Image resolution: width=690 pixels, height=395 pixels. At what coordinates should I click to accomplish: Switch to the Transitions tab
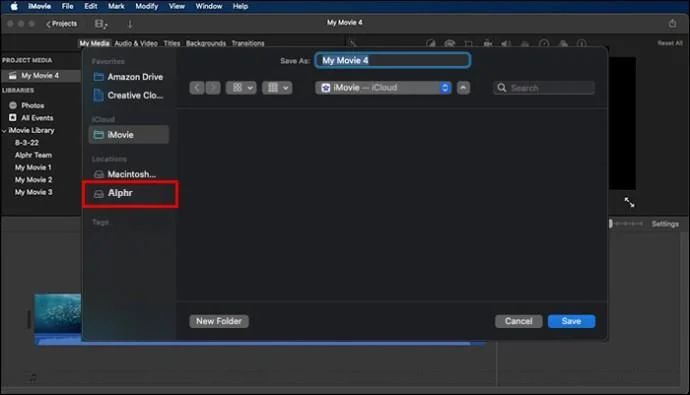248,44
